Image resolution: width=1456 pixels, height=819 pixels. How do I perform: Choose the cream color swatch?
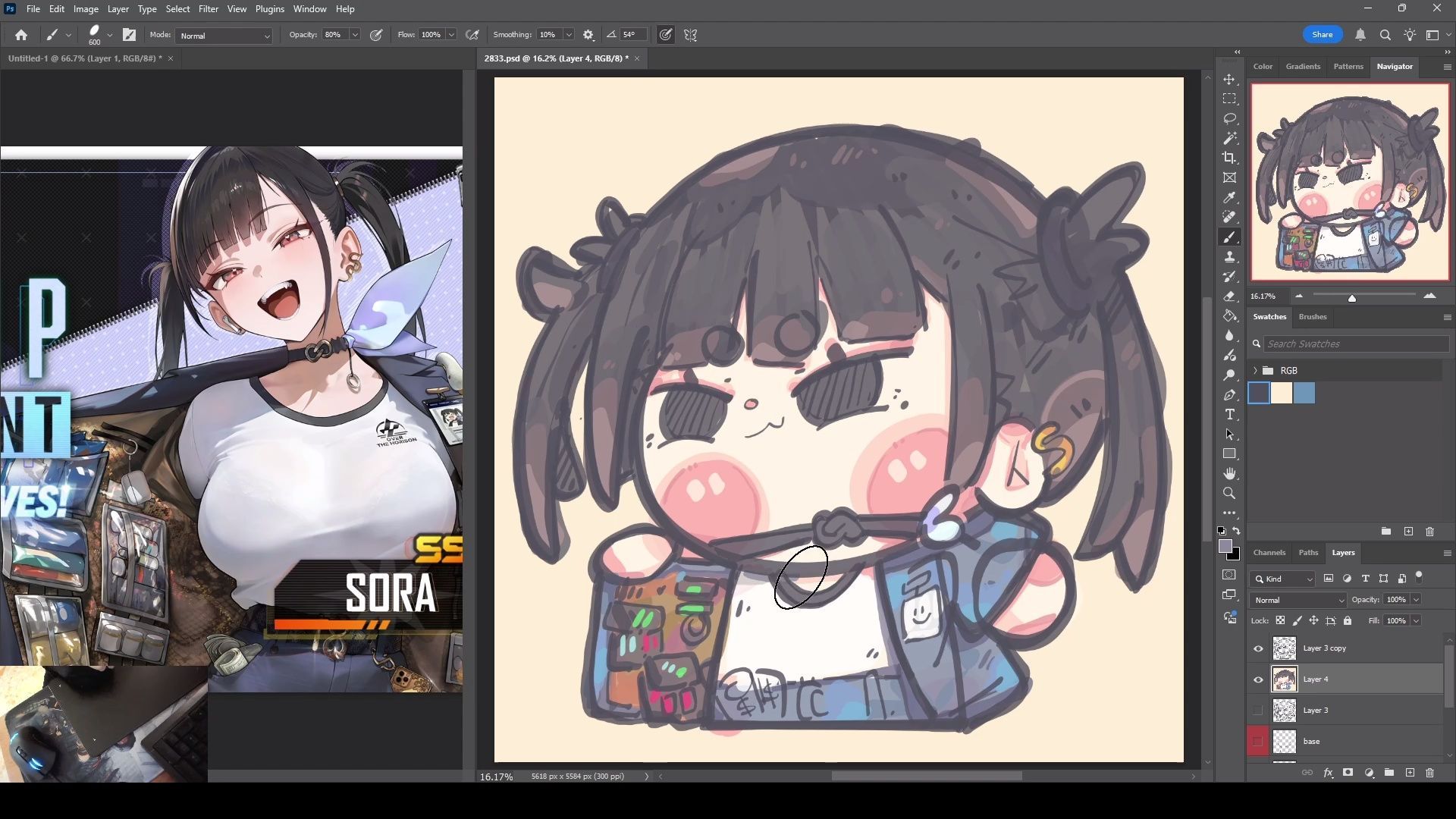1282,393
